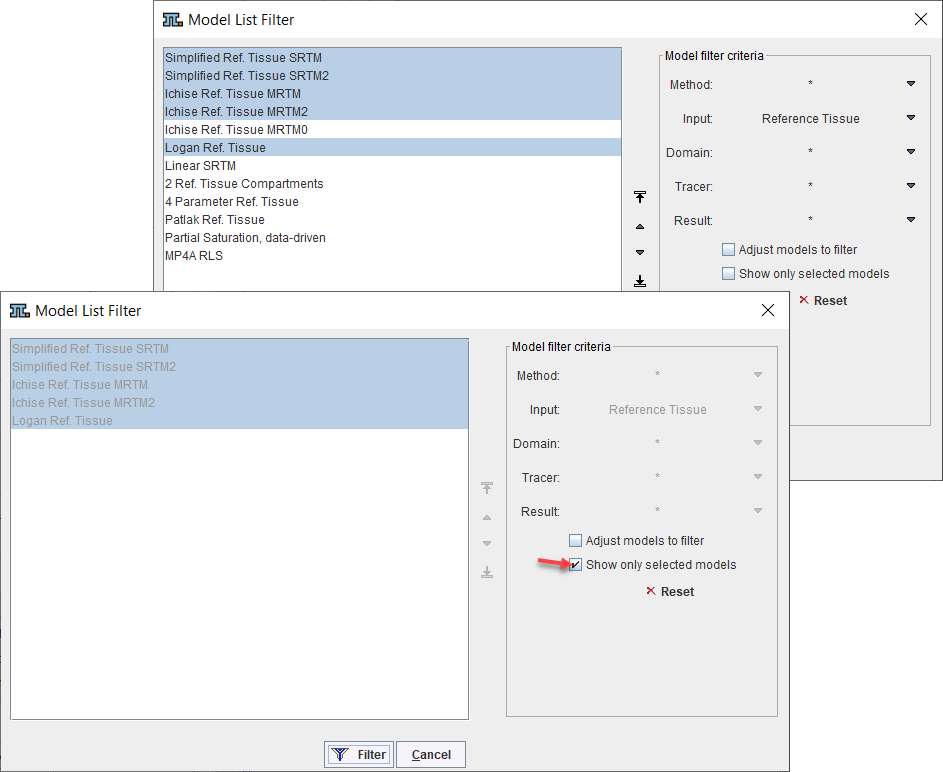This screenshot has height=772, width=943.
Task: Click move-down arrow in front window
Action: [x=487, y=544]
